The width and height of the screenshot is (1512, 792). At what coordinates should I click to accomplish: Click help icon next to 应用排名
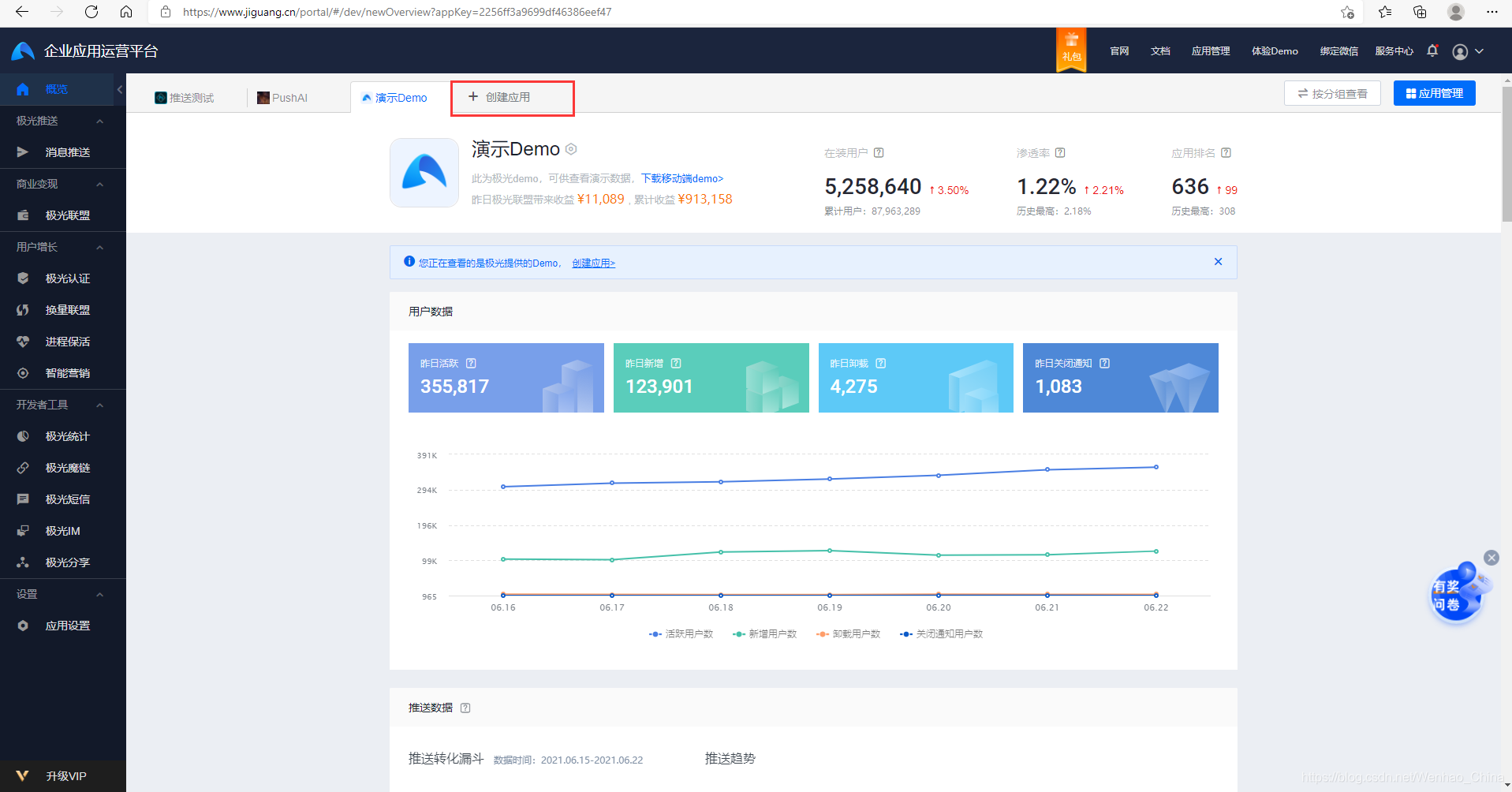[1226, 153]
